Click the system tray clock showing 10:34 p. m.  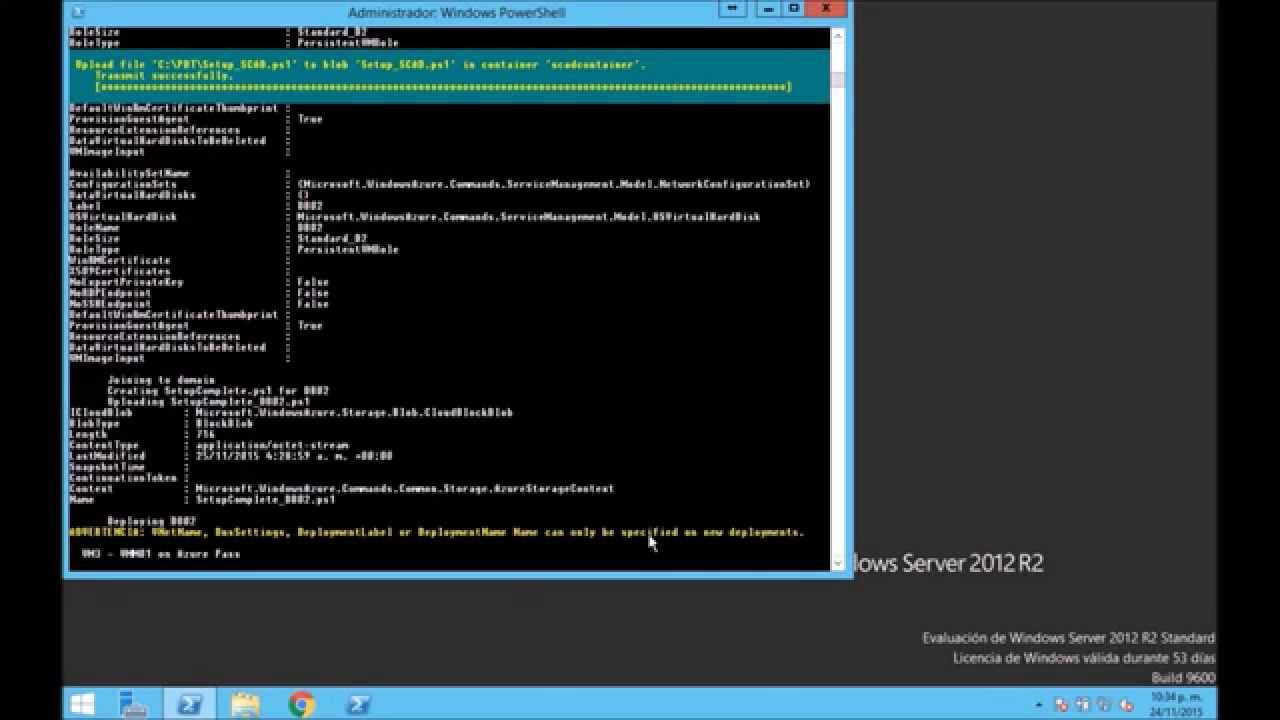pyautogui.click(x=1176, y=704)
